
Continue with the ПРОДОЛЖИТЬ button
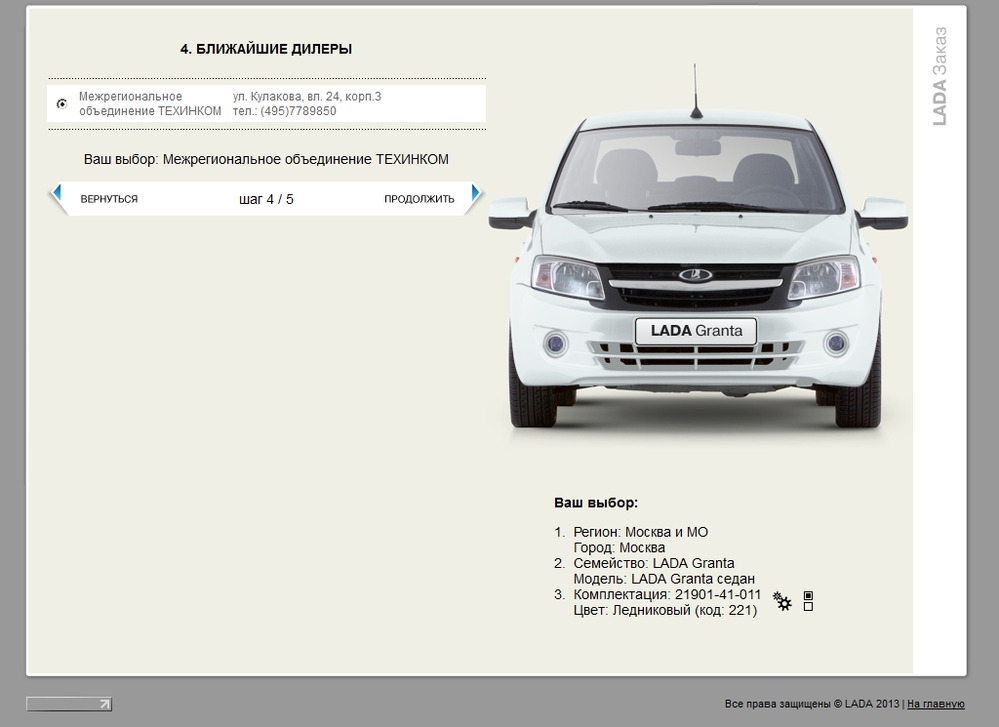tap(419, 199)
